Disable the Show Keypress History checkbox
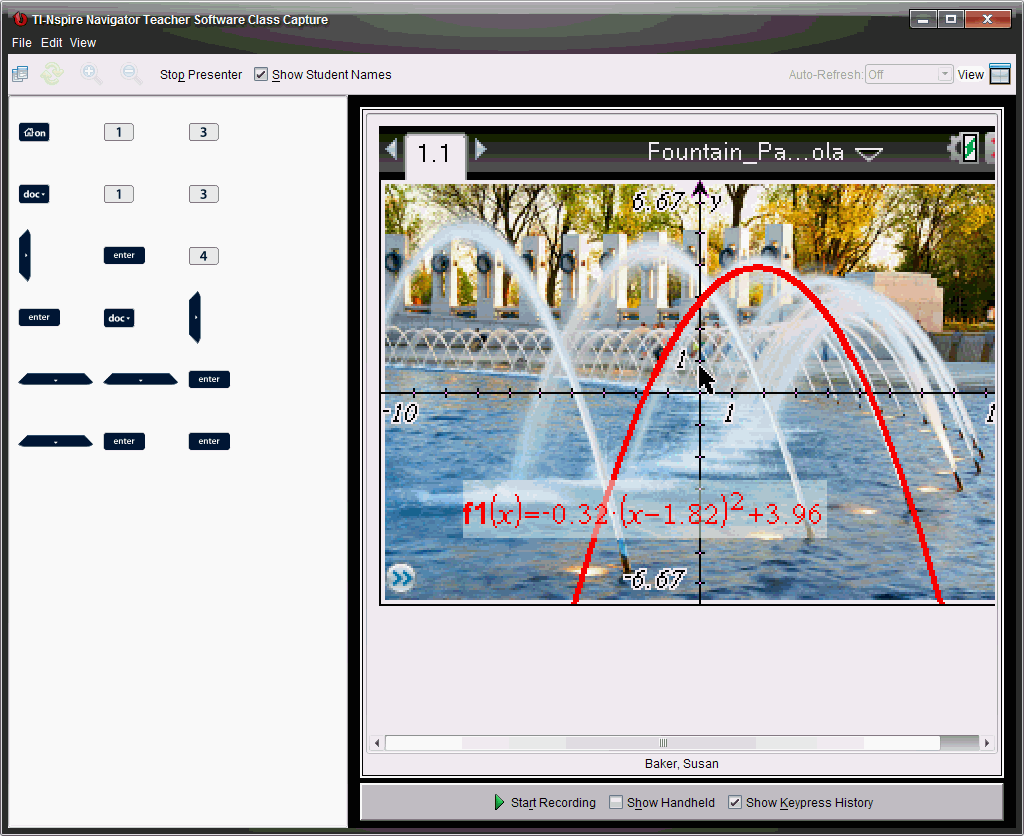This screenshot has height=836, width=1024. pos(735,802)
